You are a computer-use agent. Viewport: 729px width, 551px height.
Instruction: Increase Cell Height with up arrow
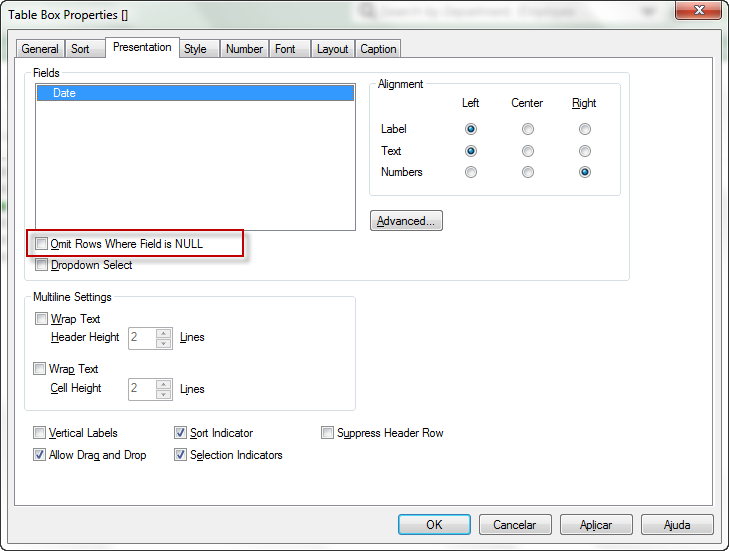click(164, 385)
